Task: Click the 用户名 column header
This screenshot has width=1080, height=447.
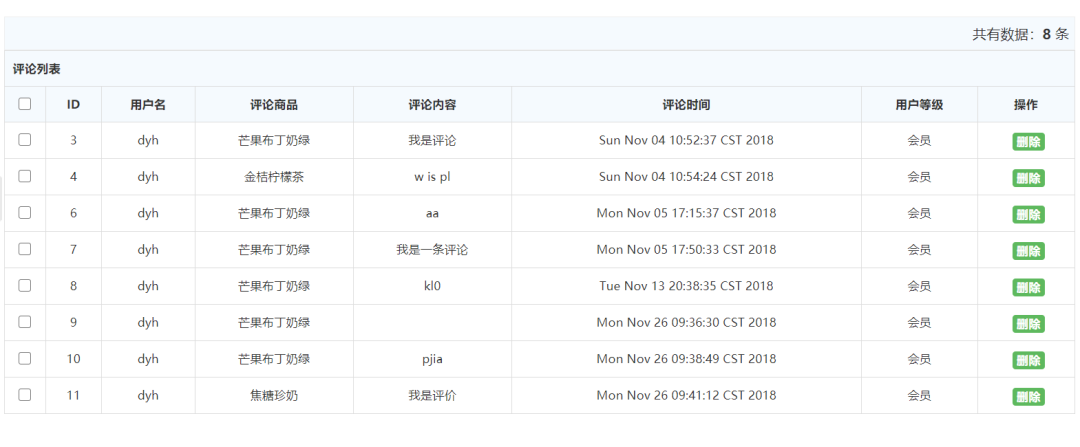Action: 148,105
